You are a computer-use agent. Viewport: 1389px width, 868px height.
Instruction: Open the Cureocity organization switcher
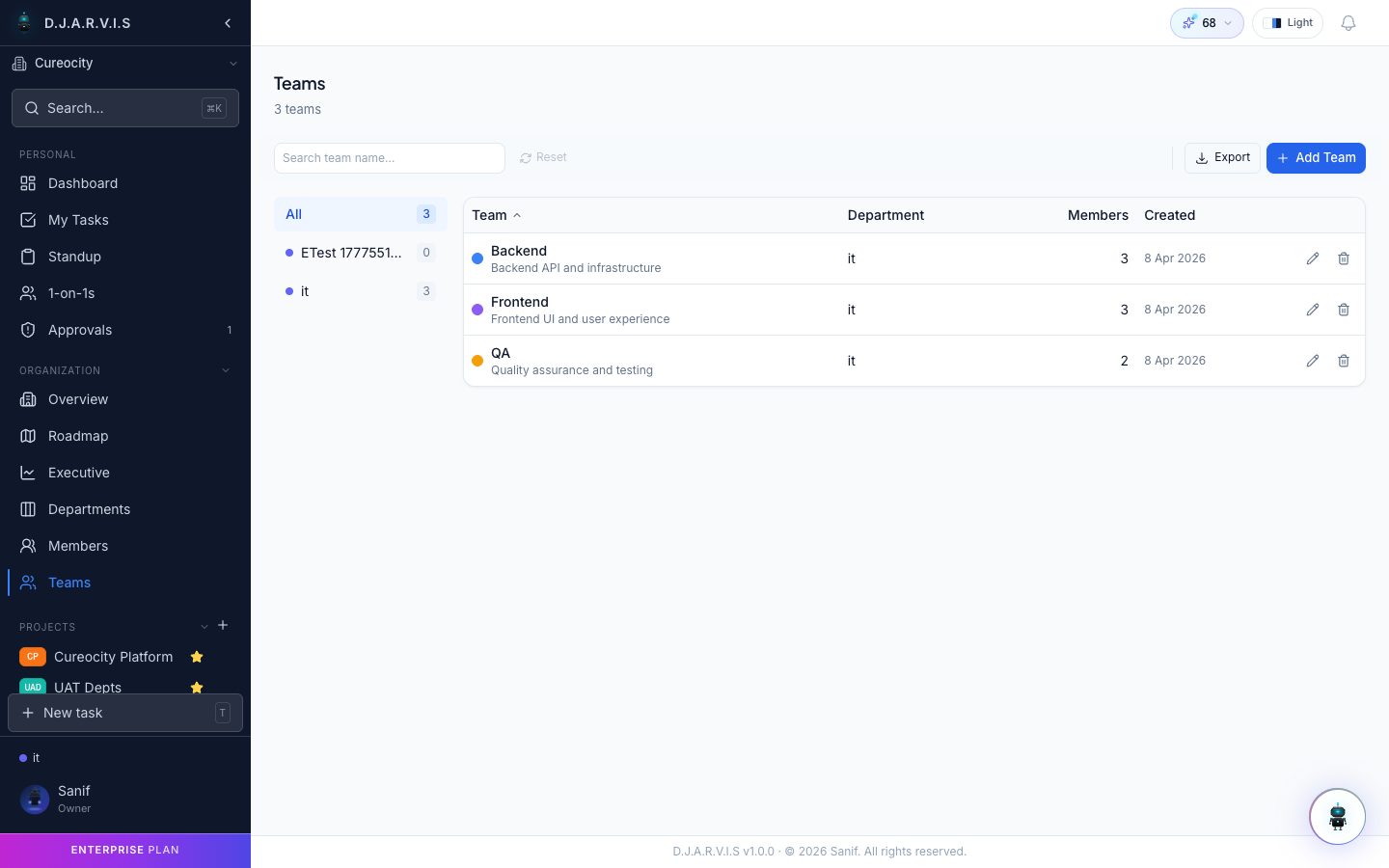click(125, 64)
